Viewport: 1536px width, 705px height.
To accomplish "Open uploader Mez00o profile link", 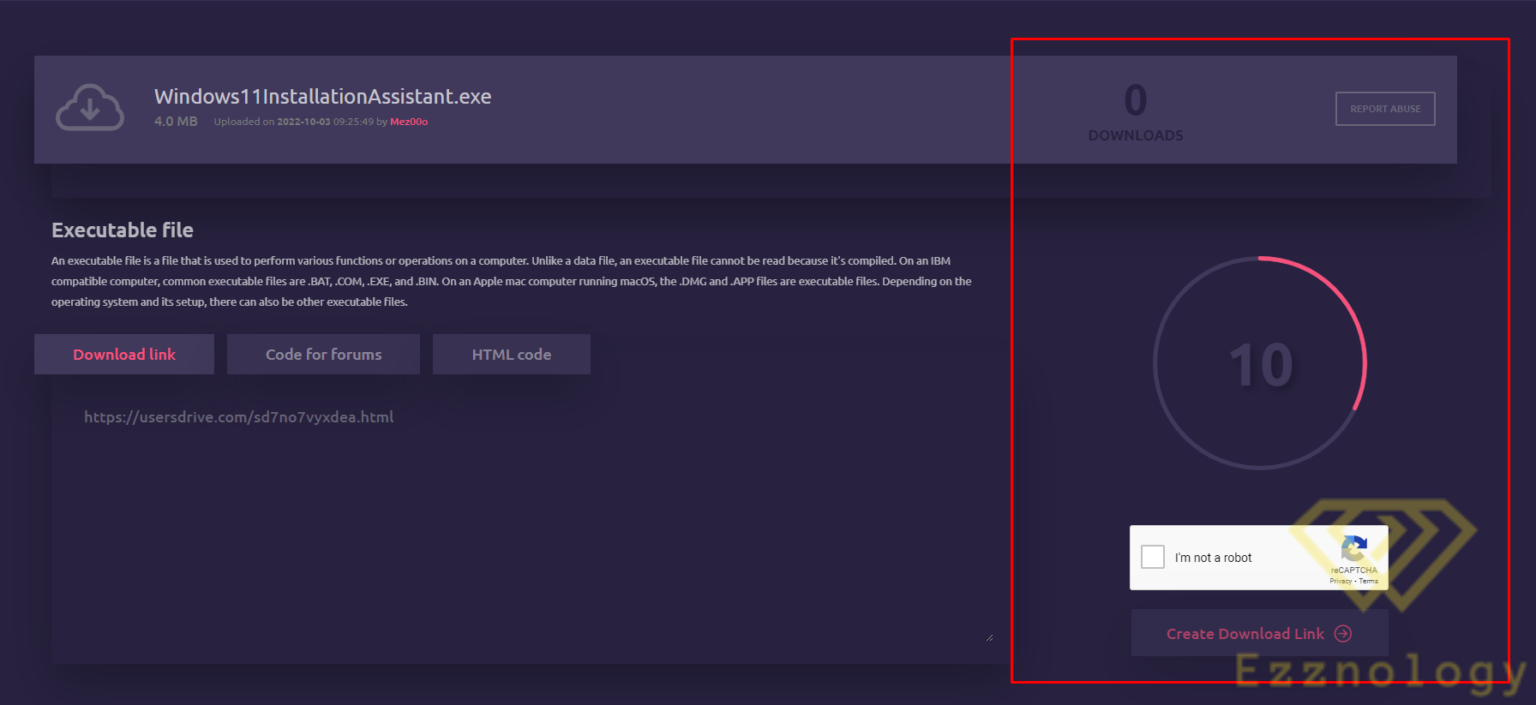I will pyautogui.click(x=409, y=122).
